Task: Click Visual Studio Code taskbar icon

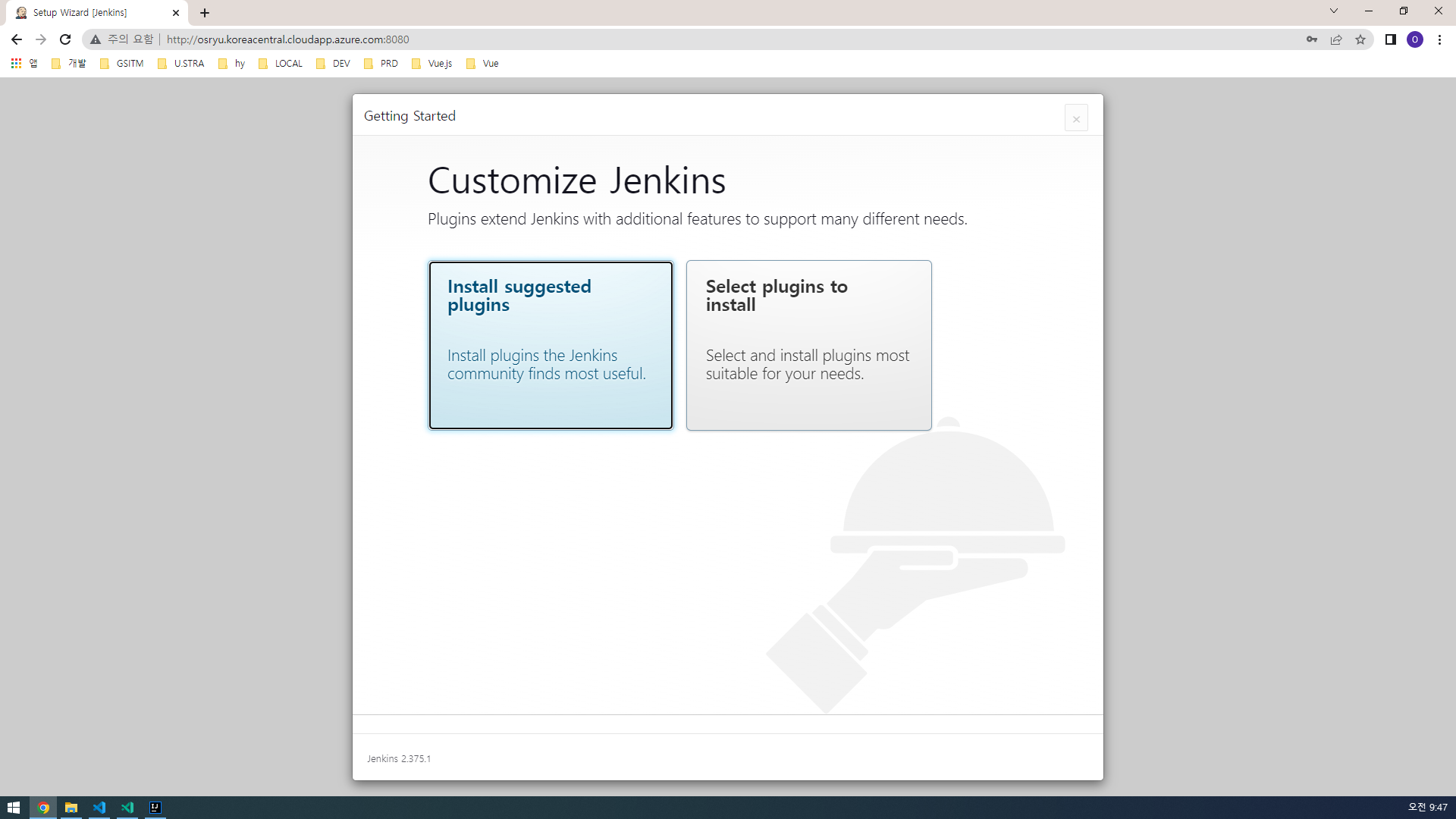Action: tap(99, 808)
